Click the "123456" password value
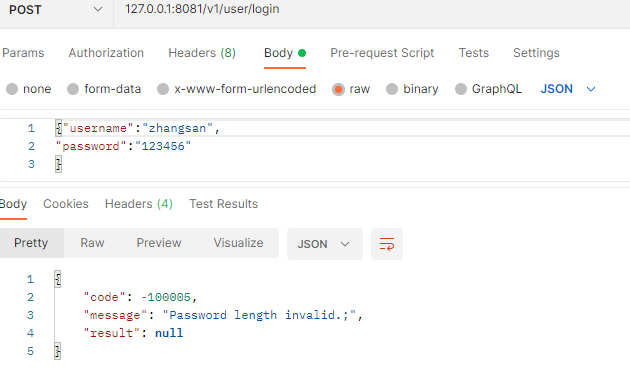The width and height of the screenshot is (630, 370). pos(163,146)
